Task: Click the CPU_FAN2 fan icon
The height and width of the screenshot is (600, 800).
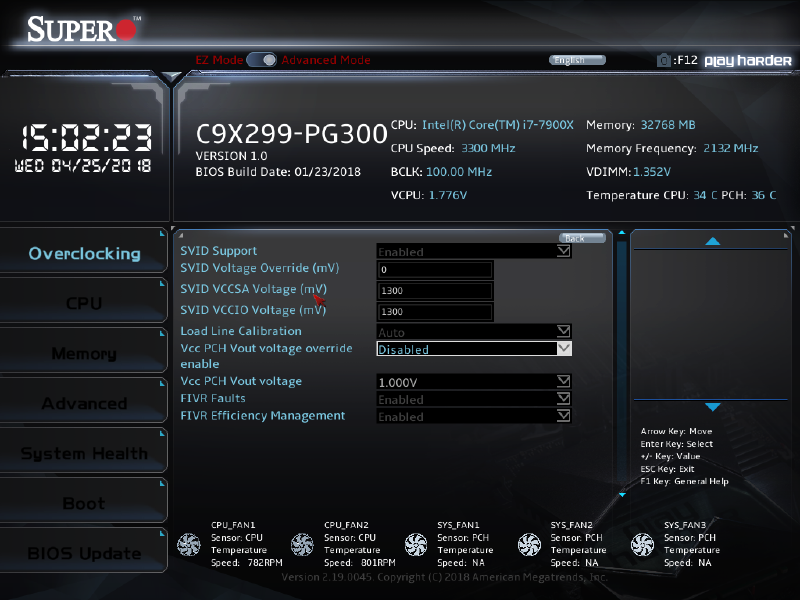Action: pyautogui.click(x=302, y=544)
